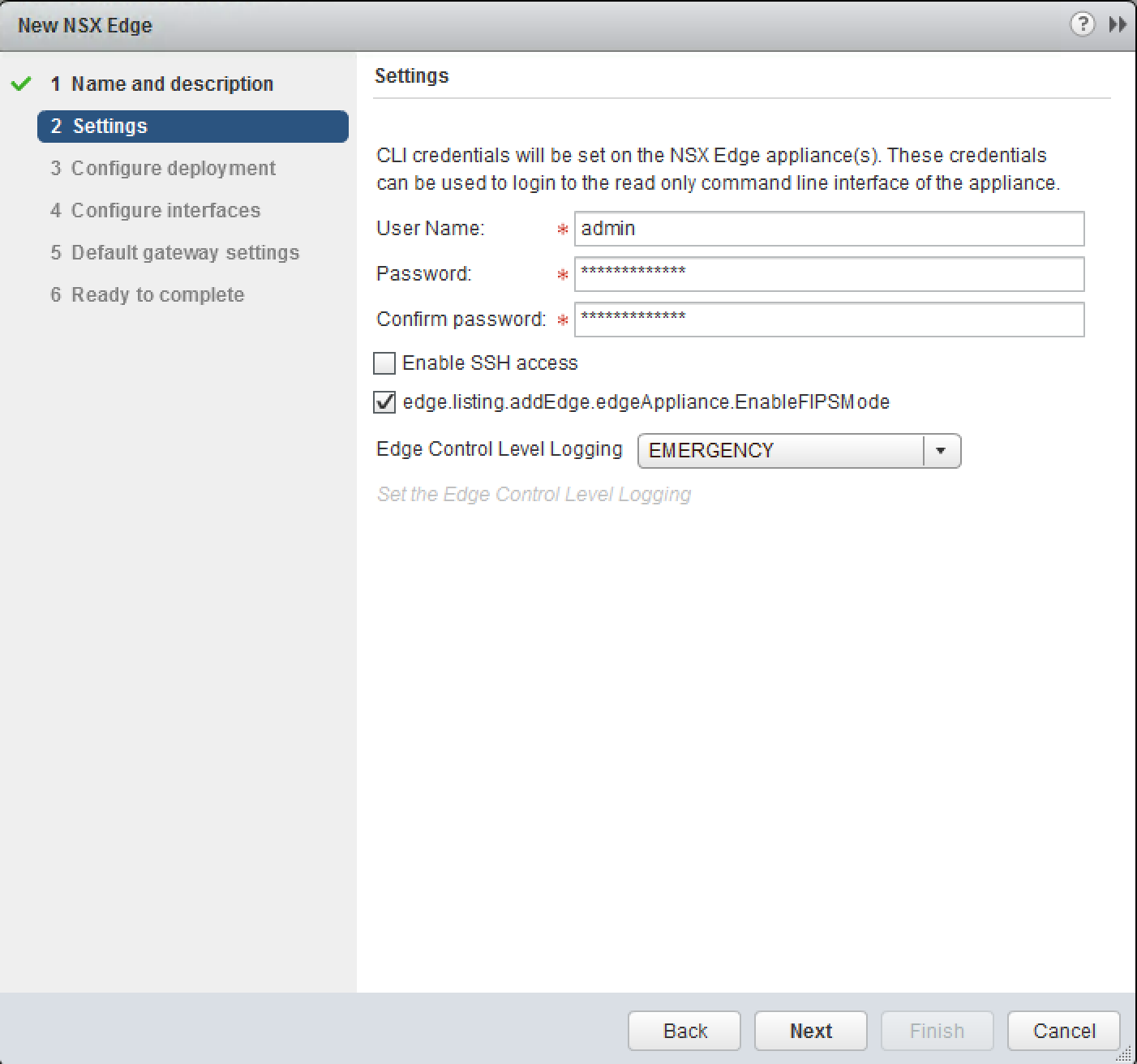Click into the Password field

point(829,274)
